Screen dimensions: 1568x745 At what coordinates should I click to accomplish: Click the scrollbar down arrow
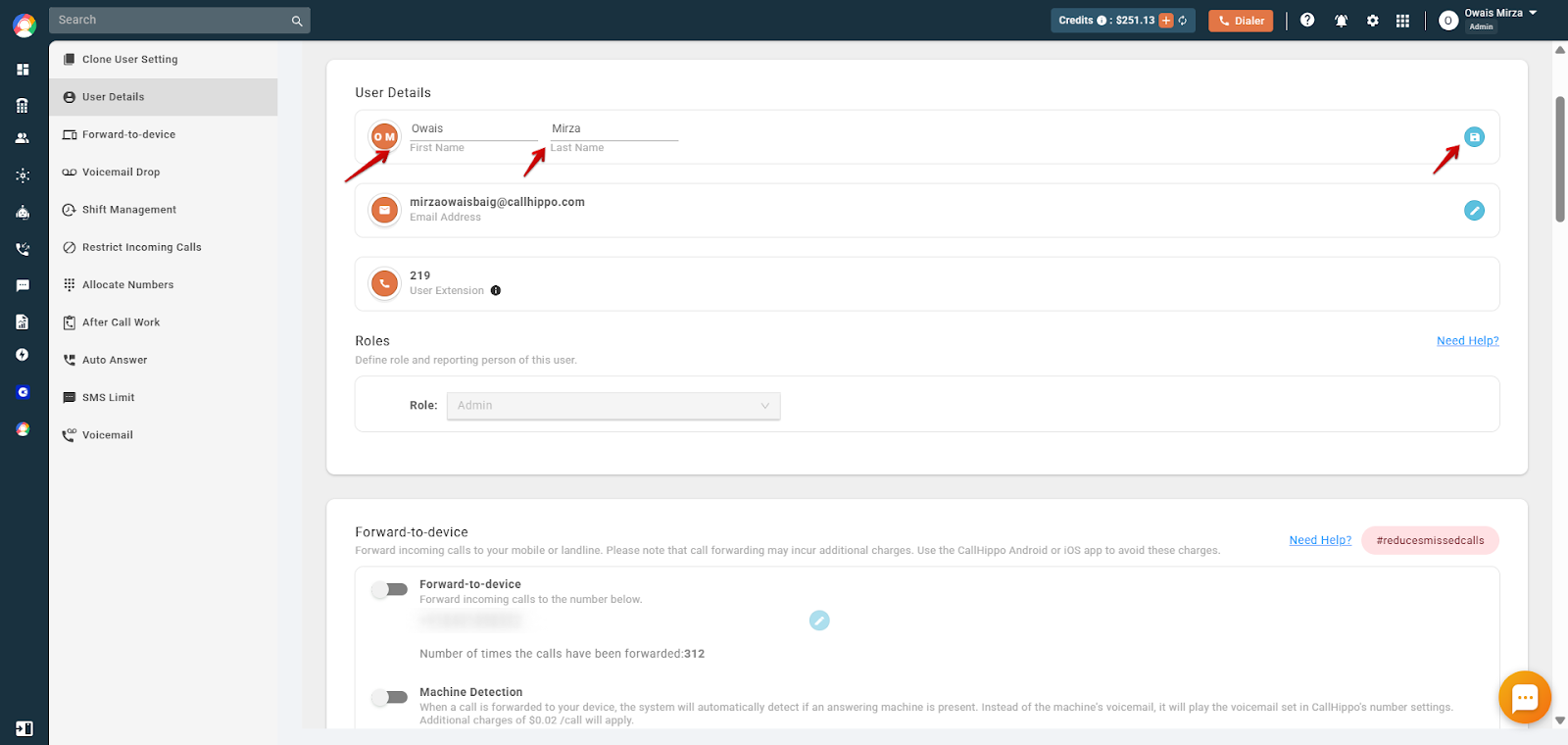(x=1560, y=720)
